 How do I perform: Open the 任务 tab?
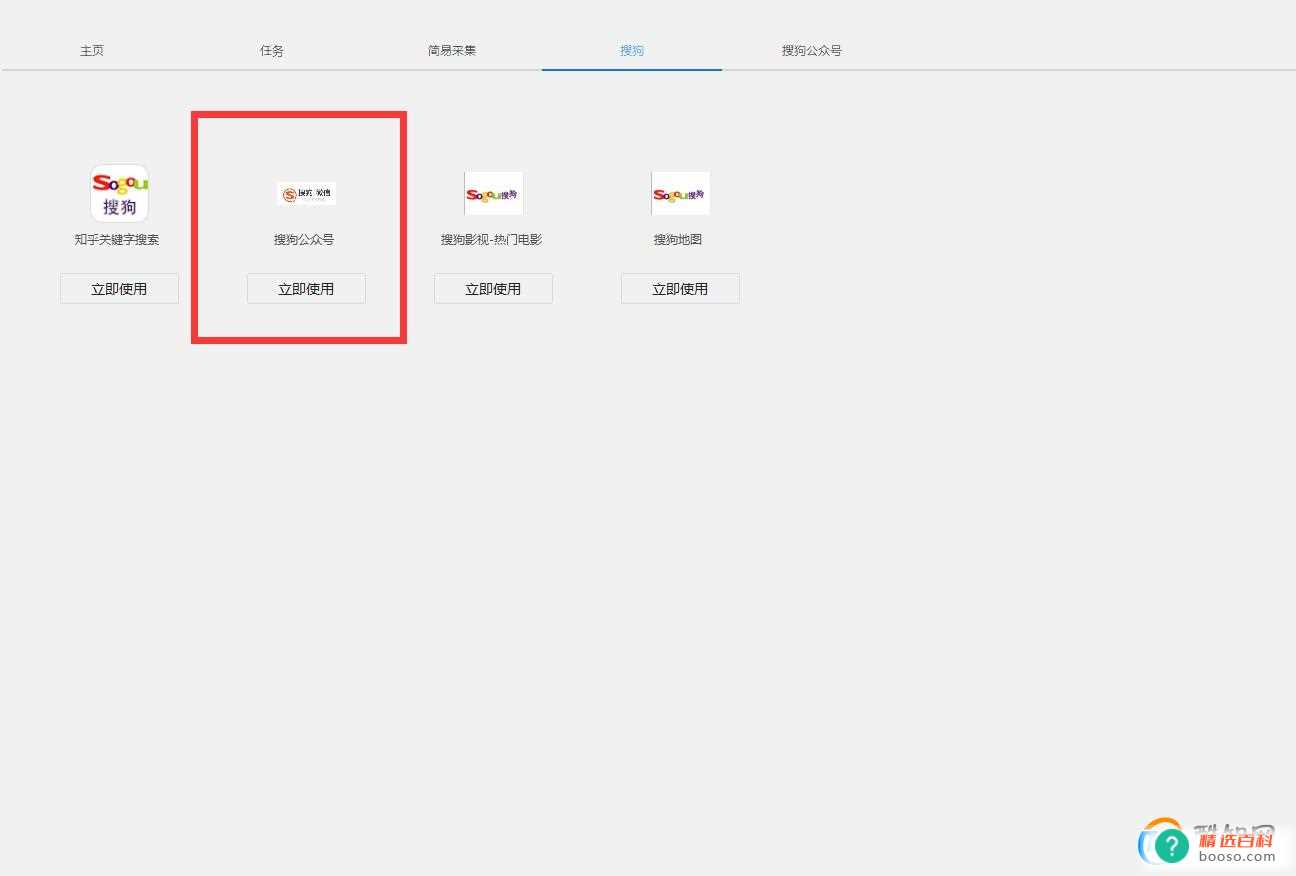click(x=272, y=49)
